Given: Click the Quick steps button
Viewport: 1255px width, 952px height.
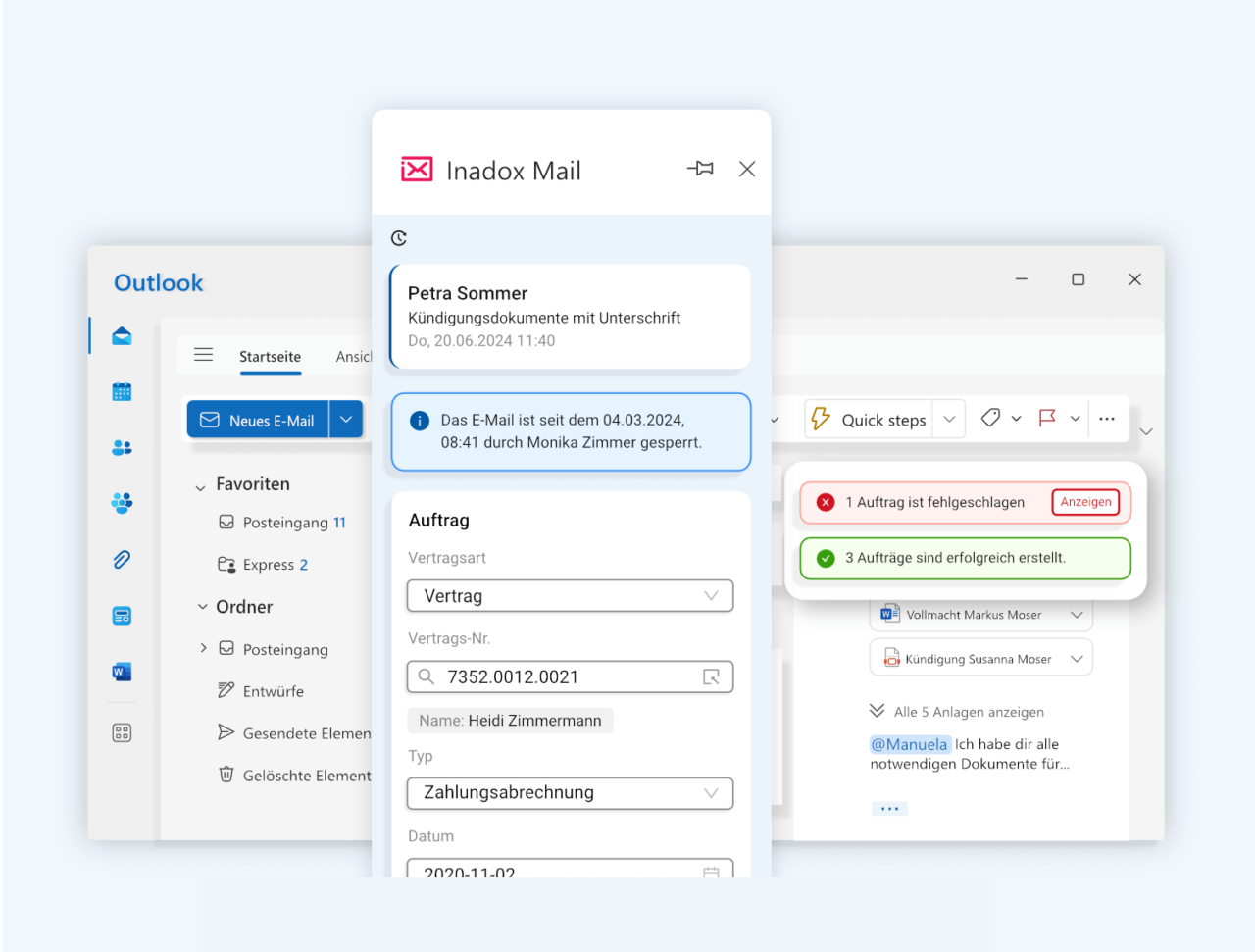Looking at the screenshot, I should point(869,420).
